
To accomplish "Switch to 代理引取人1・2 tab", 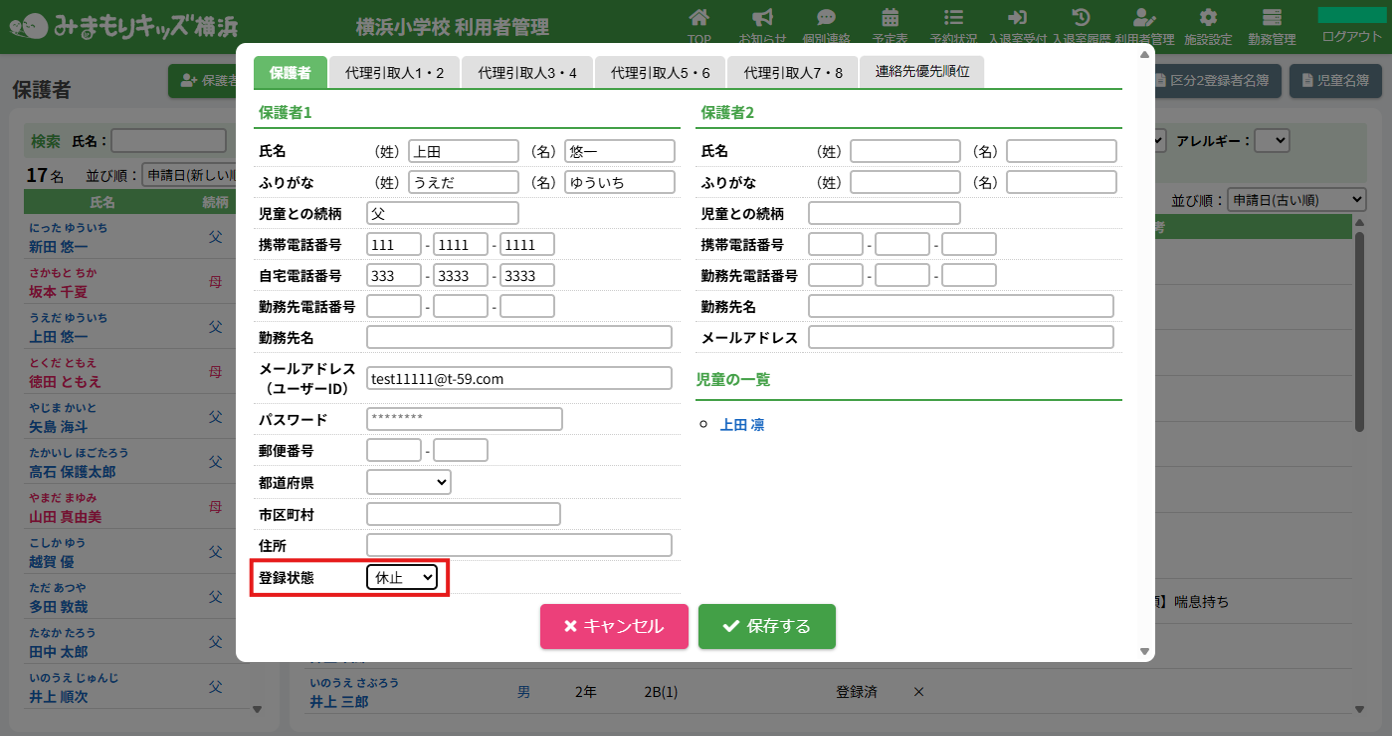I will point(395,73).
